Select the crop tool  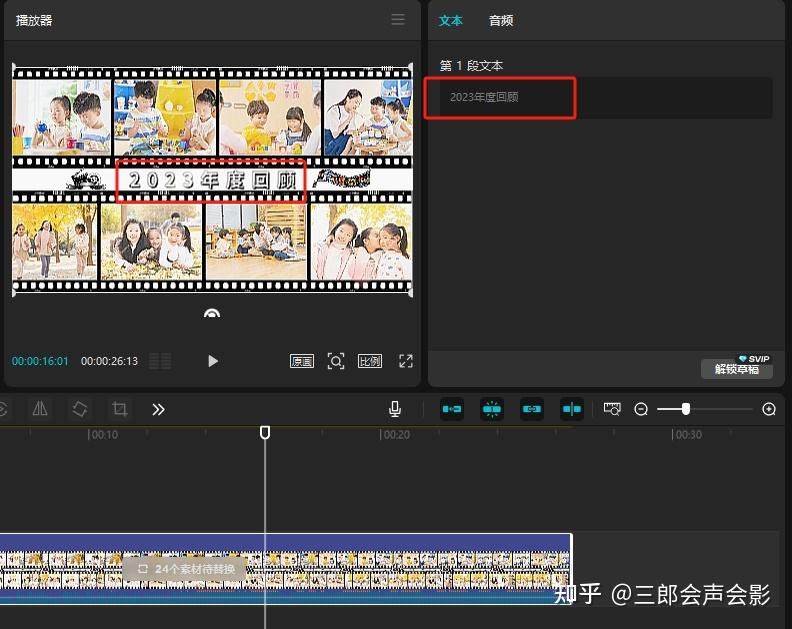(120, 409)
